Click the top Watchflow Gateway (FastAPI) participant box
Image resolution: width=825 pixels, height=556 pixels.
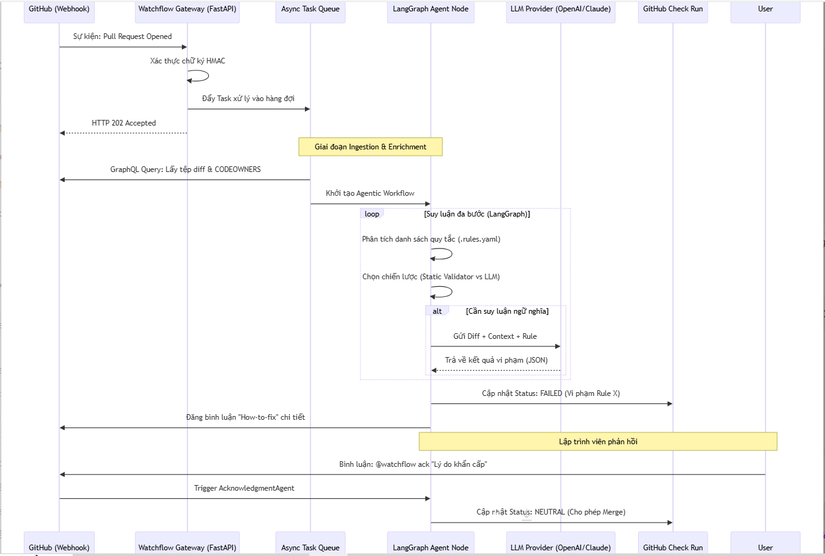coord(187,11)
